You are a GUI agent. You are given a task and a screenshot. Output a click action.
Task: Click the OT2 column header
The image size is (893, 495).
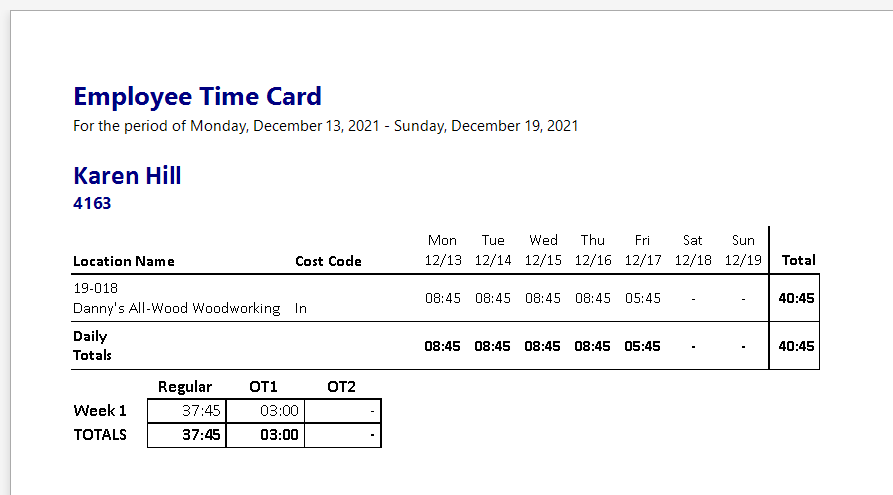[342, 387]
